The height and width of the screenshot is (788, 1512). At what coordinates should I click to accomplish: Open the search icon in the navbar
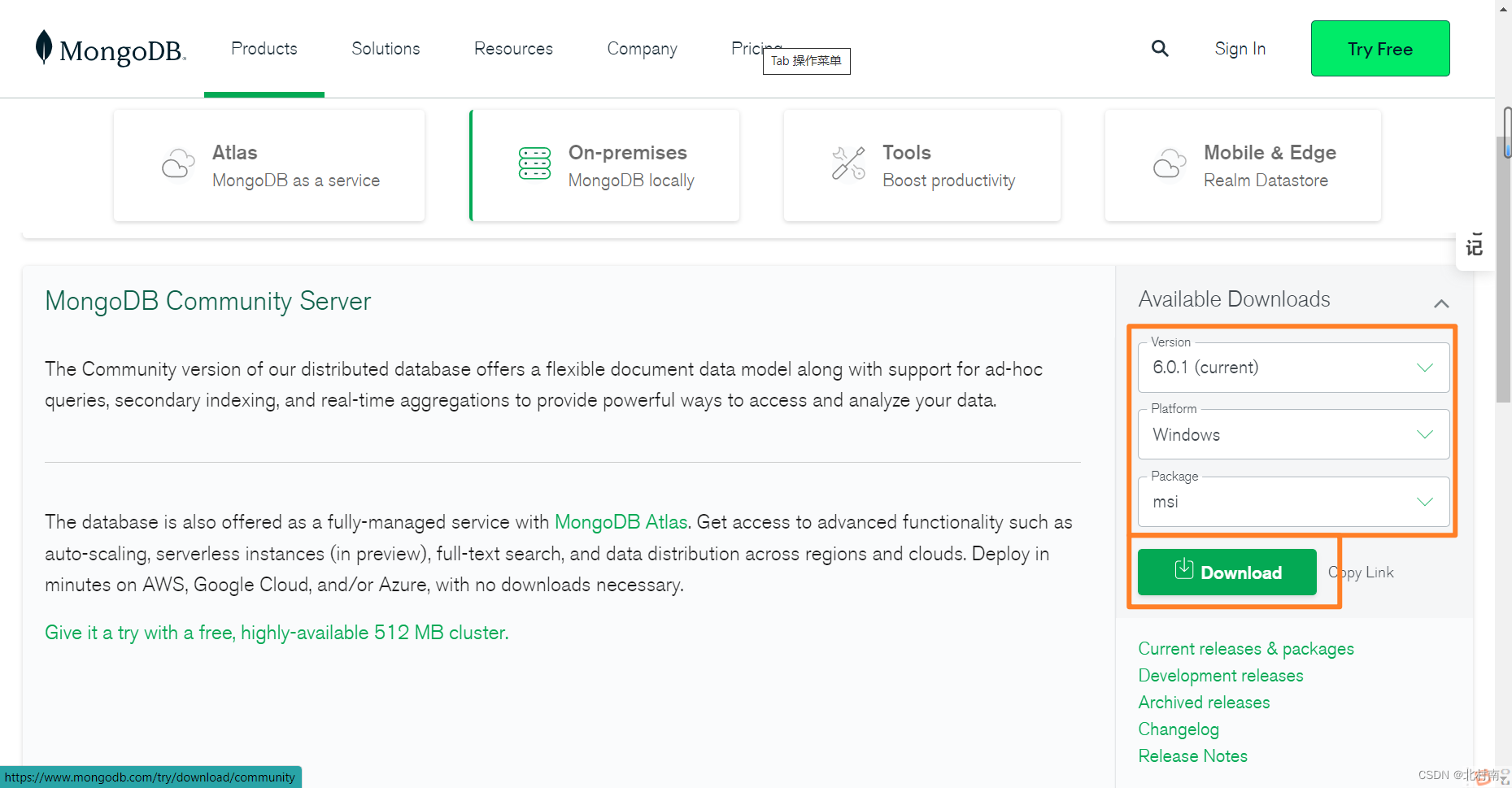(x=1159, y=48)
